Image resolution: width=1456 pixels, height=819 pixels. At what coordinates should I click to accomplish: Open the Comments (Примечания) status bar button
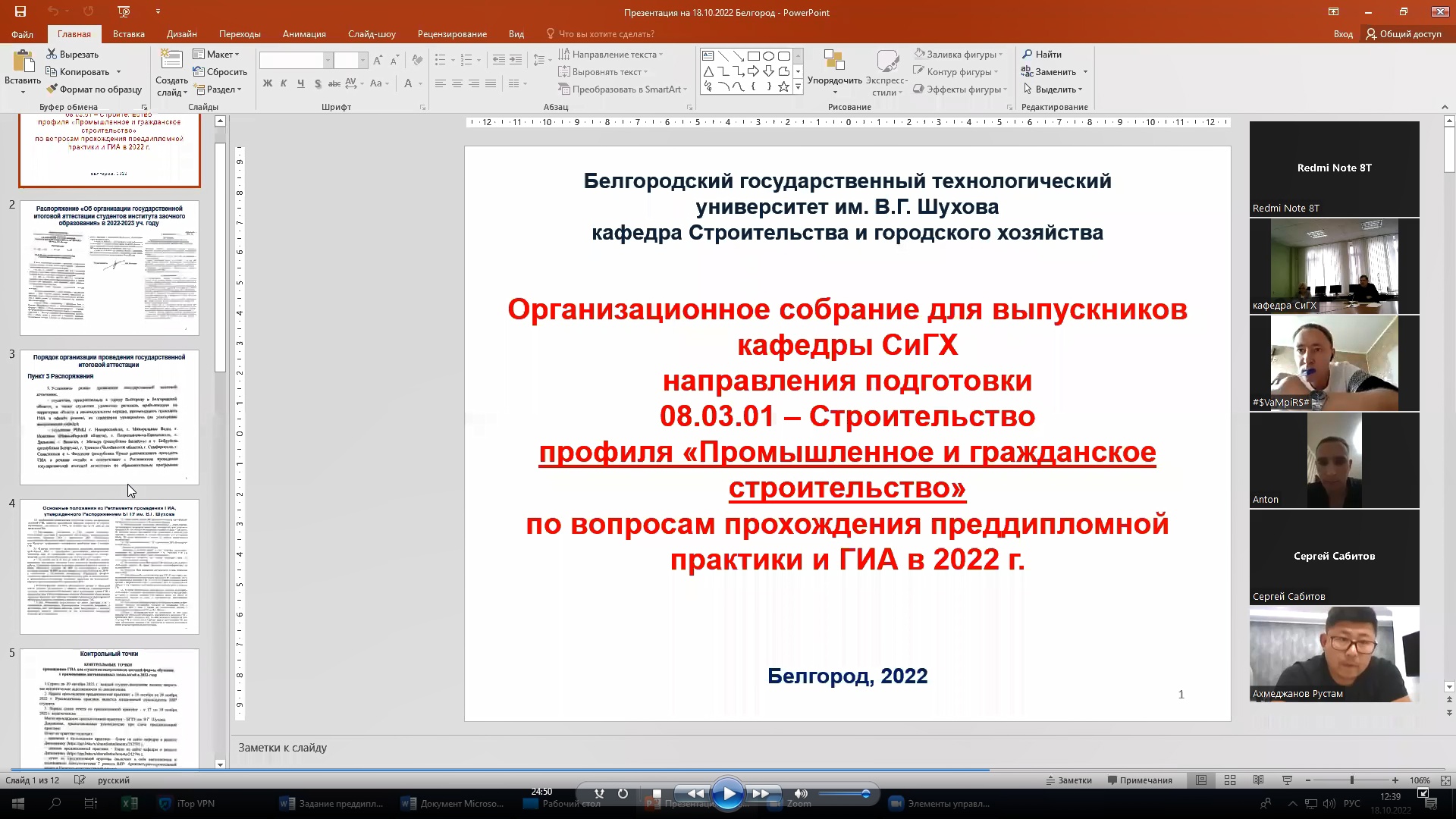(x=1140, y=780)
